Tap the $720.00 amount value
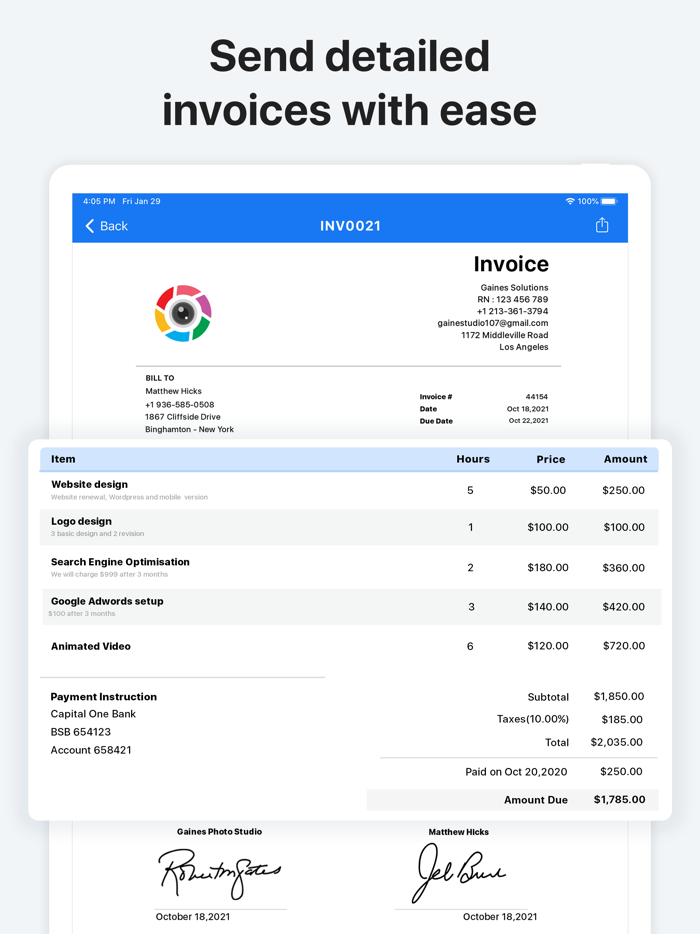Image resolution: width=700 pixels, height=934 pixels. 624,646
